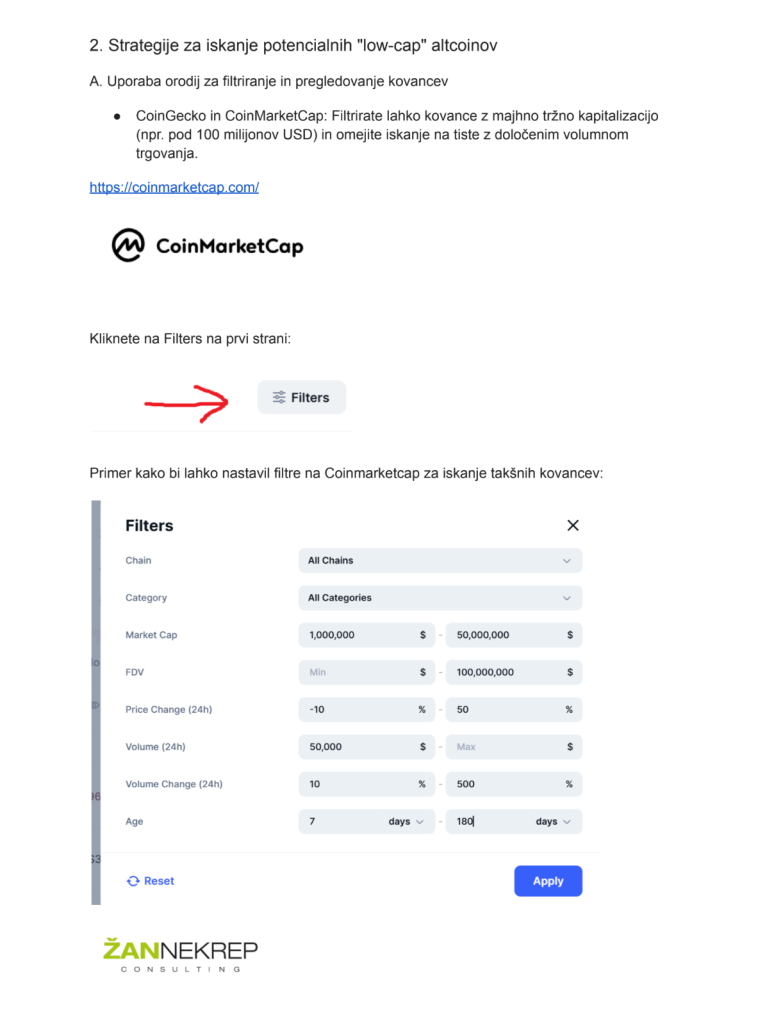
Task: Close the Filters dialog with X
Action: tap(573, 525)
